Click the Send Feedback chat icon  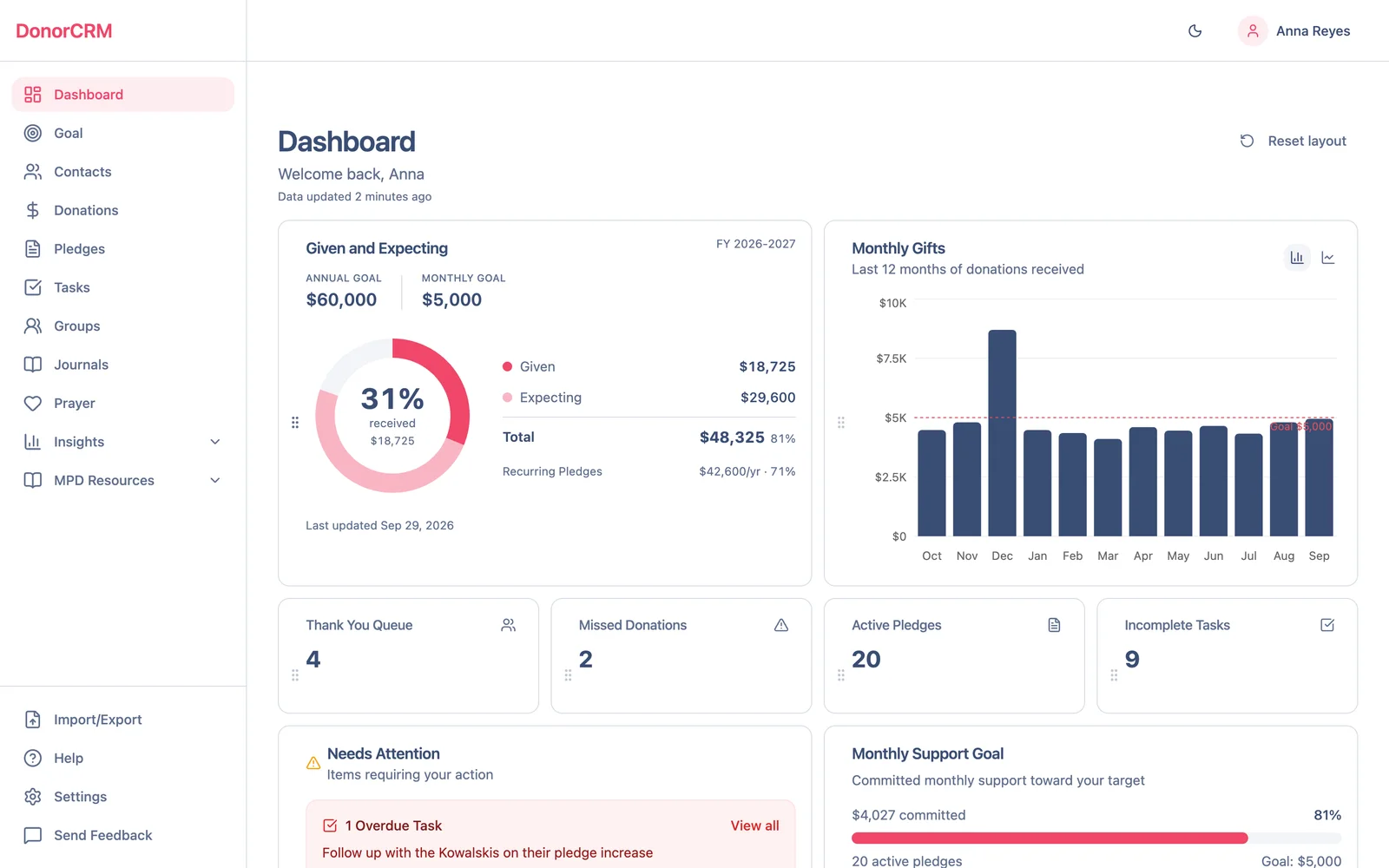pyautogui.click(x=33, y=835)
